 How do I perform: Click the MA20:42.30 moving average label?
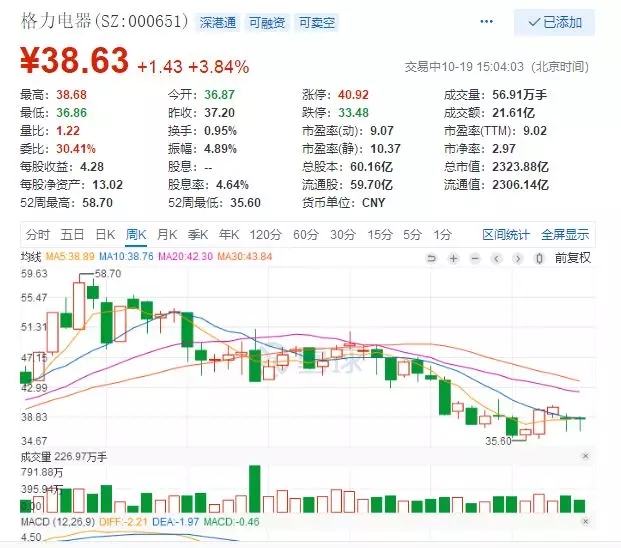(185, 256)
